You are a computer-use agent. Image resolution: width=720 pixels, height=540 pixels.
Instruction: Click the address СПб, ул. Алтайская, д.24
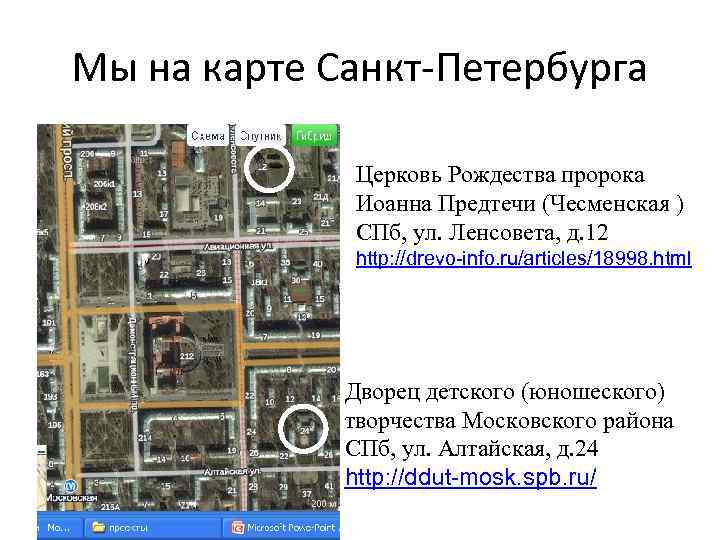pyautogui.click(x=472, y=449)
